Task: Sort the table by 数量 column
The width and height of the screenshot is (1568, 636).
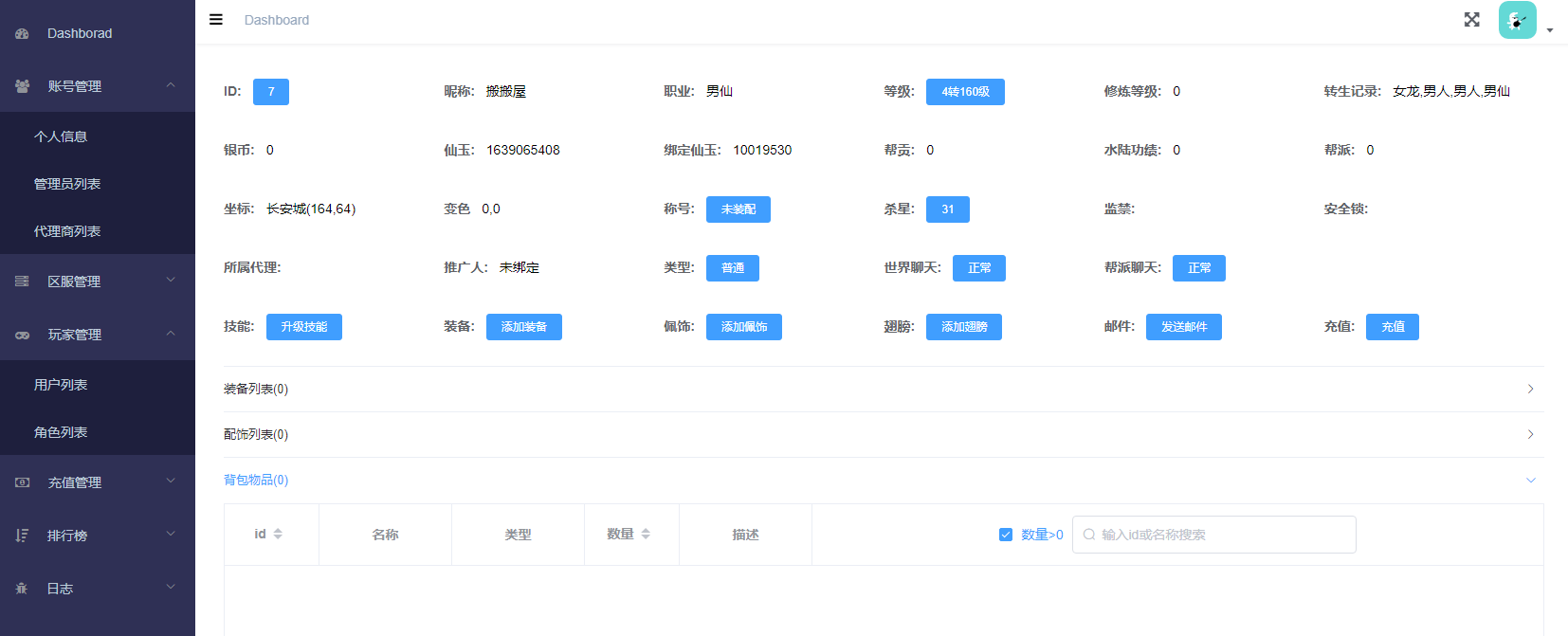Action: (x=646, y=535)
